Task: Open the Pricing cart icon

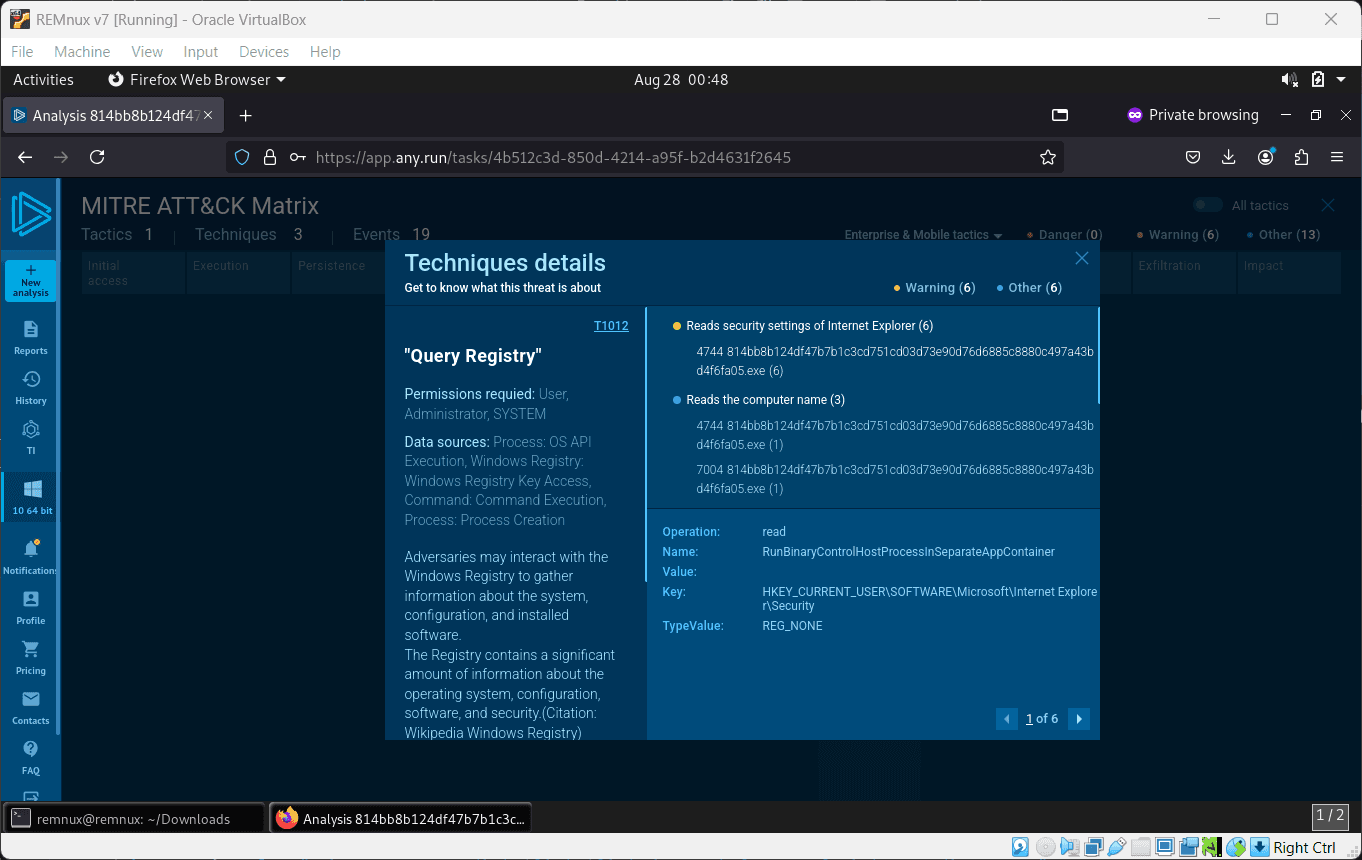Action: pos(31,657)
